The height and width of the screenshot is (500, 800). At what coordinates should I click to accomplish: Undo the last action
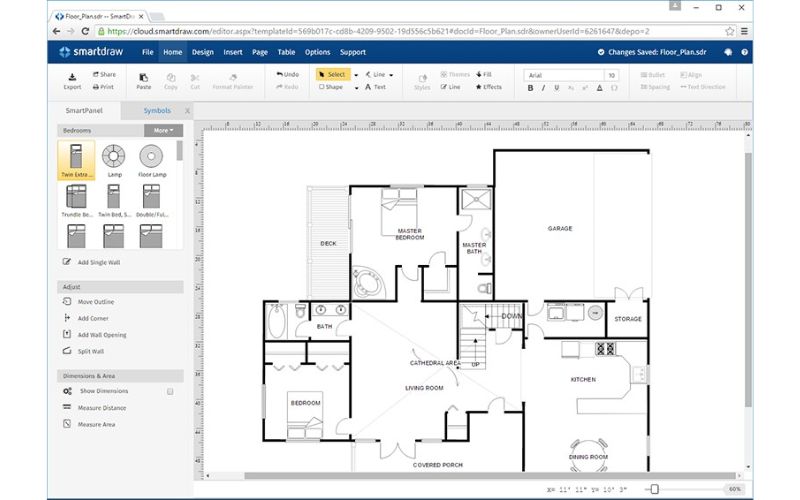(288, 74)
